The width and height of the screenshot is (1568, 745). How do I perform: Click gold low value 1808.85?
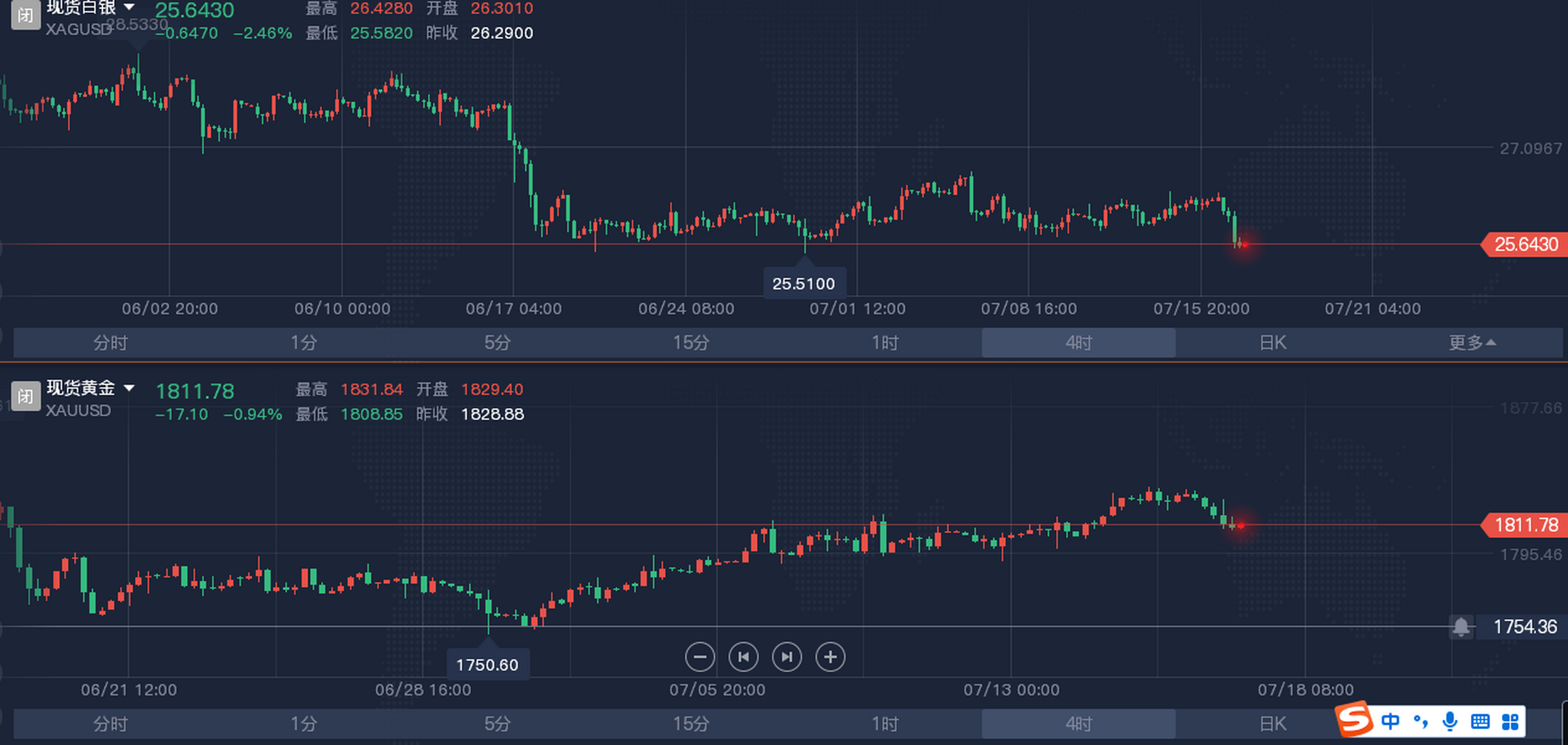click(x=372, y=414)
